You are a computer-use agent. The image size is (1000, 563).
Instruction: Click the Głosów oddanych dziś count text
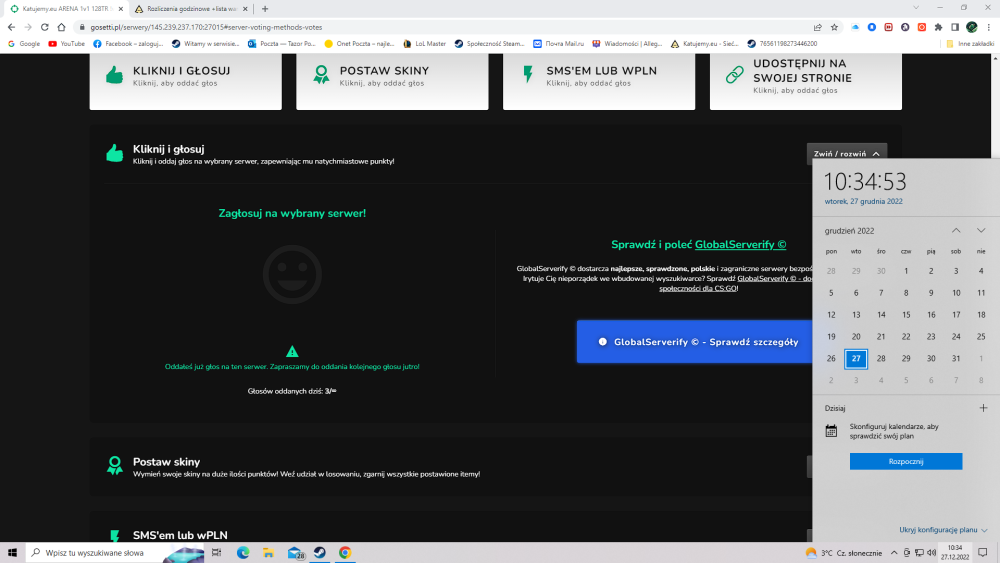(x=292, y=391)
